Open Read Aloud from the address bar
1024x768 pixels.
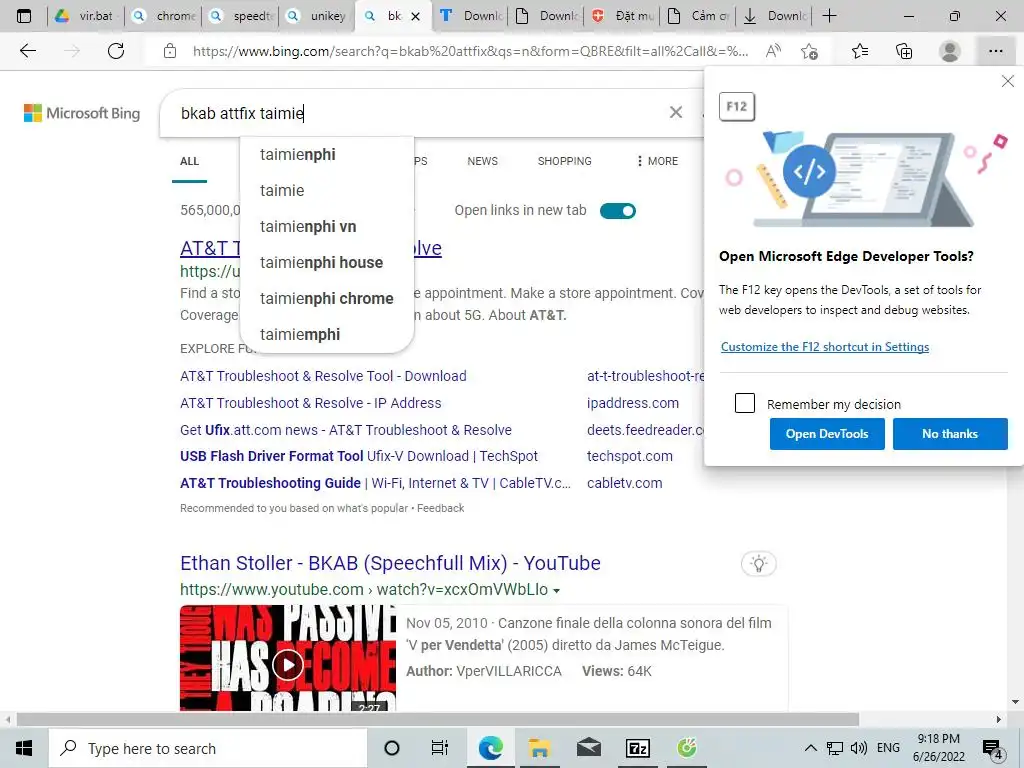(x=773, y=51)
